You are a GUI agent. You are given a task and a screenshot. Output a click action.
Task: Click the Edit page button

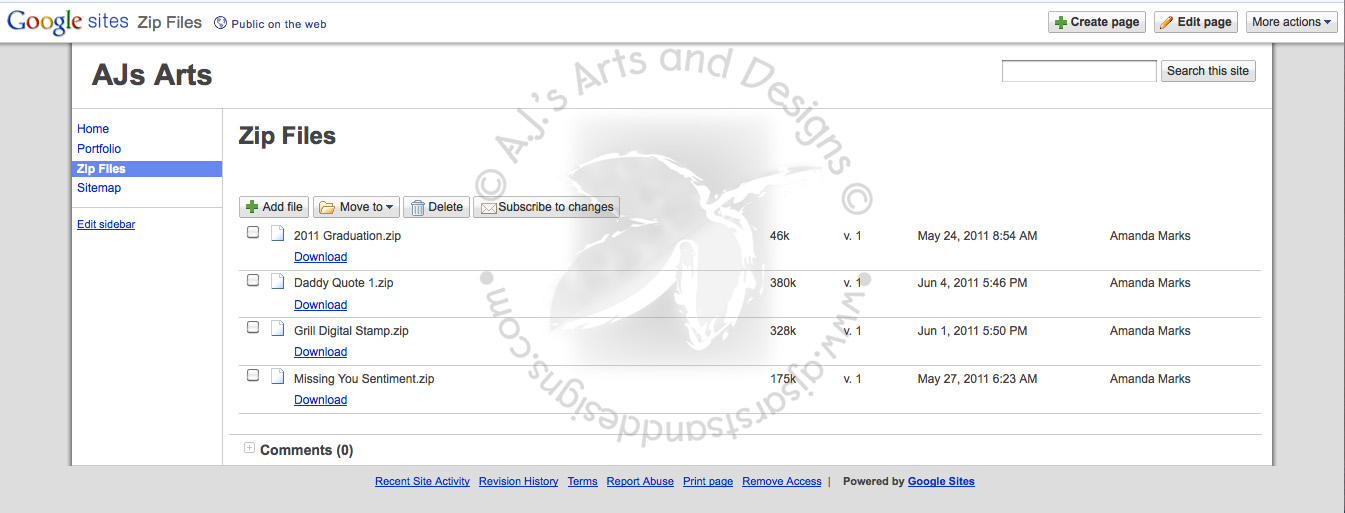[x=1195, y=22]
